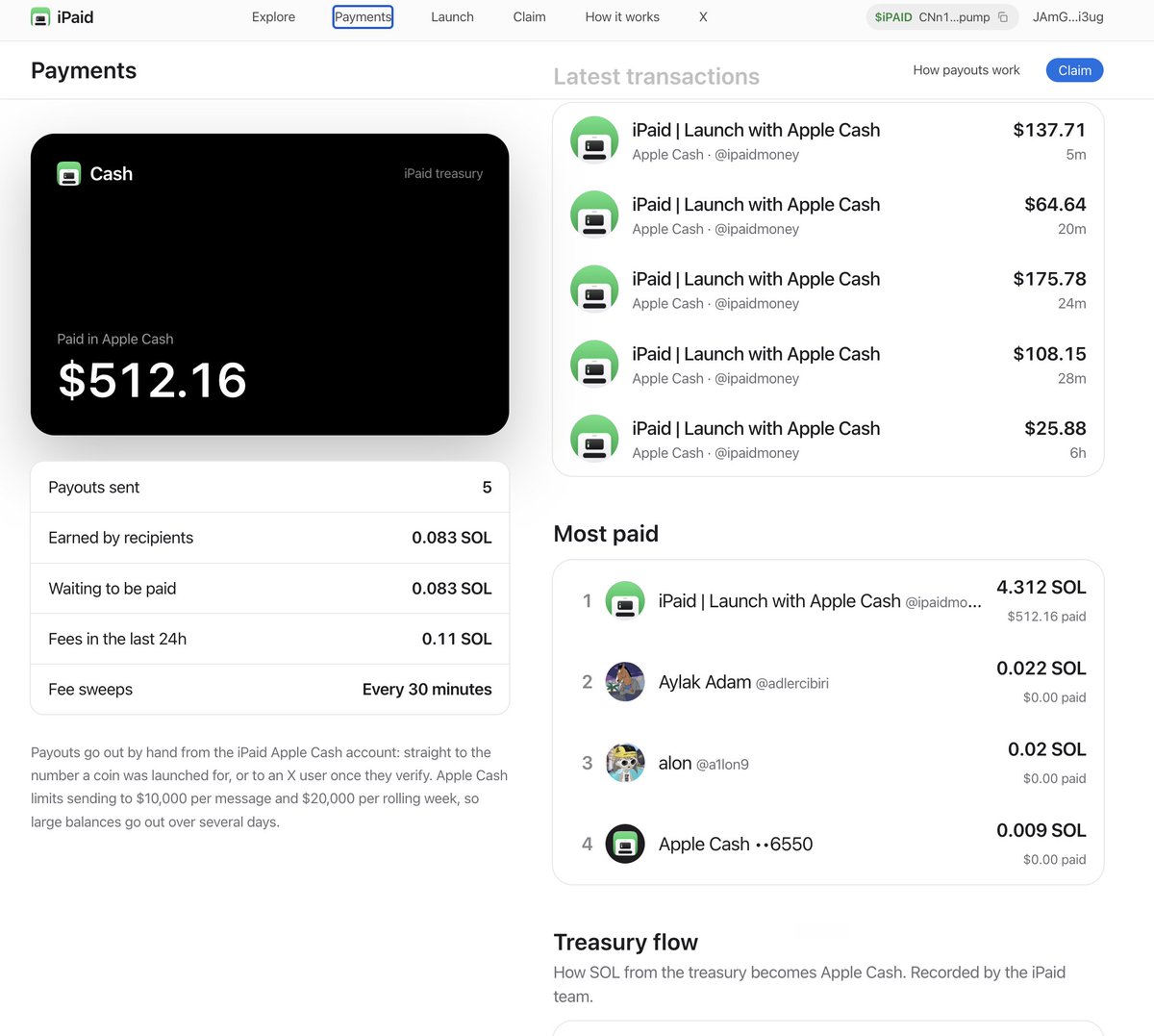
Task: Click the 0.009 SOL amount
Action: pyautogui.click(x=1041, y=830)
